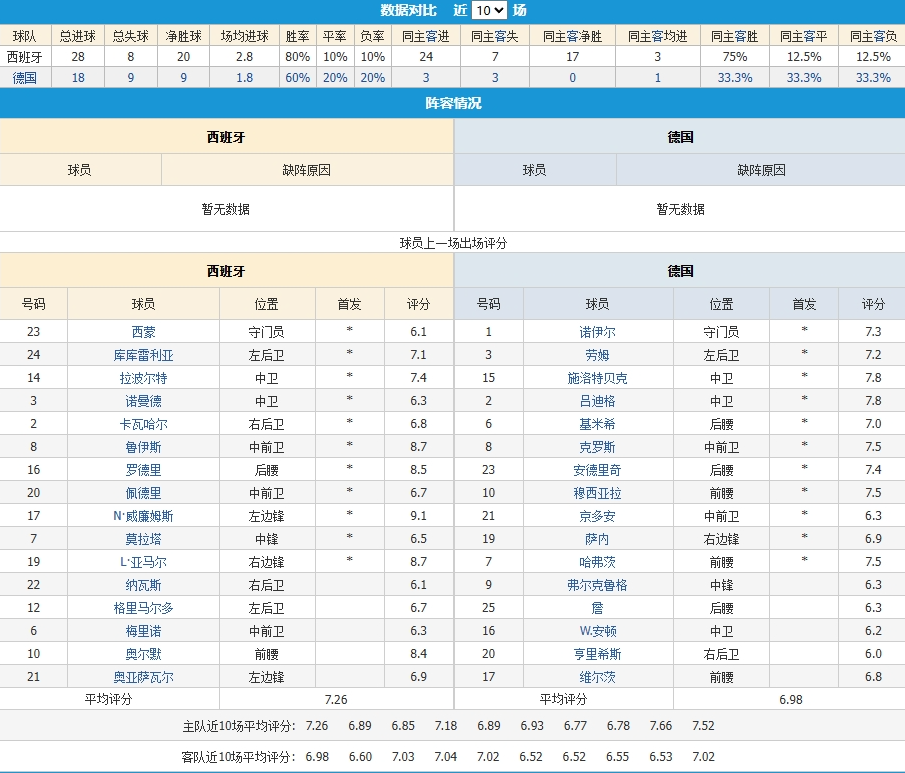Viewport: 905px width, 773px height.
Task: Click the 阵容情况 section header bar
Action: pyautogui.click(x=452, y=103)
